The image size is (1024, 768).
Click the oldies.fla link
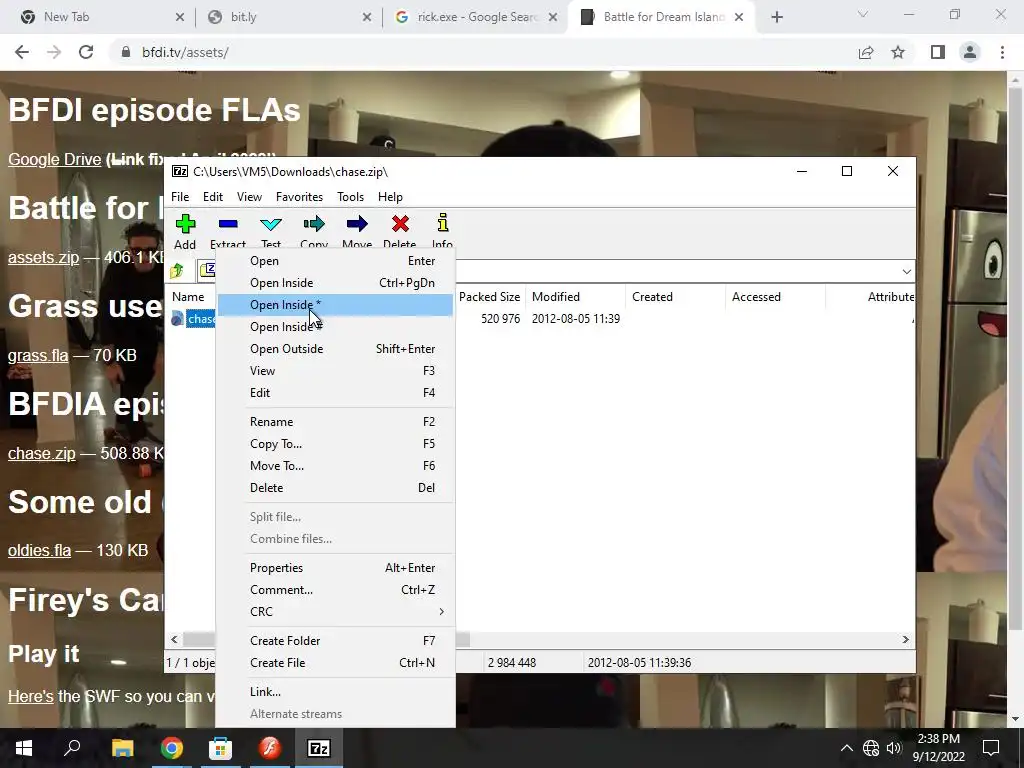click(x=39, y=551)
